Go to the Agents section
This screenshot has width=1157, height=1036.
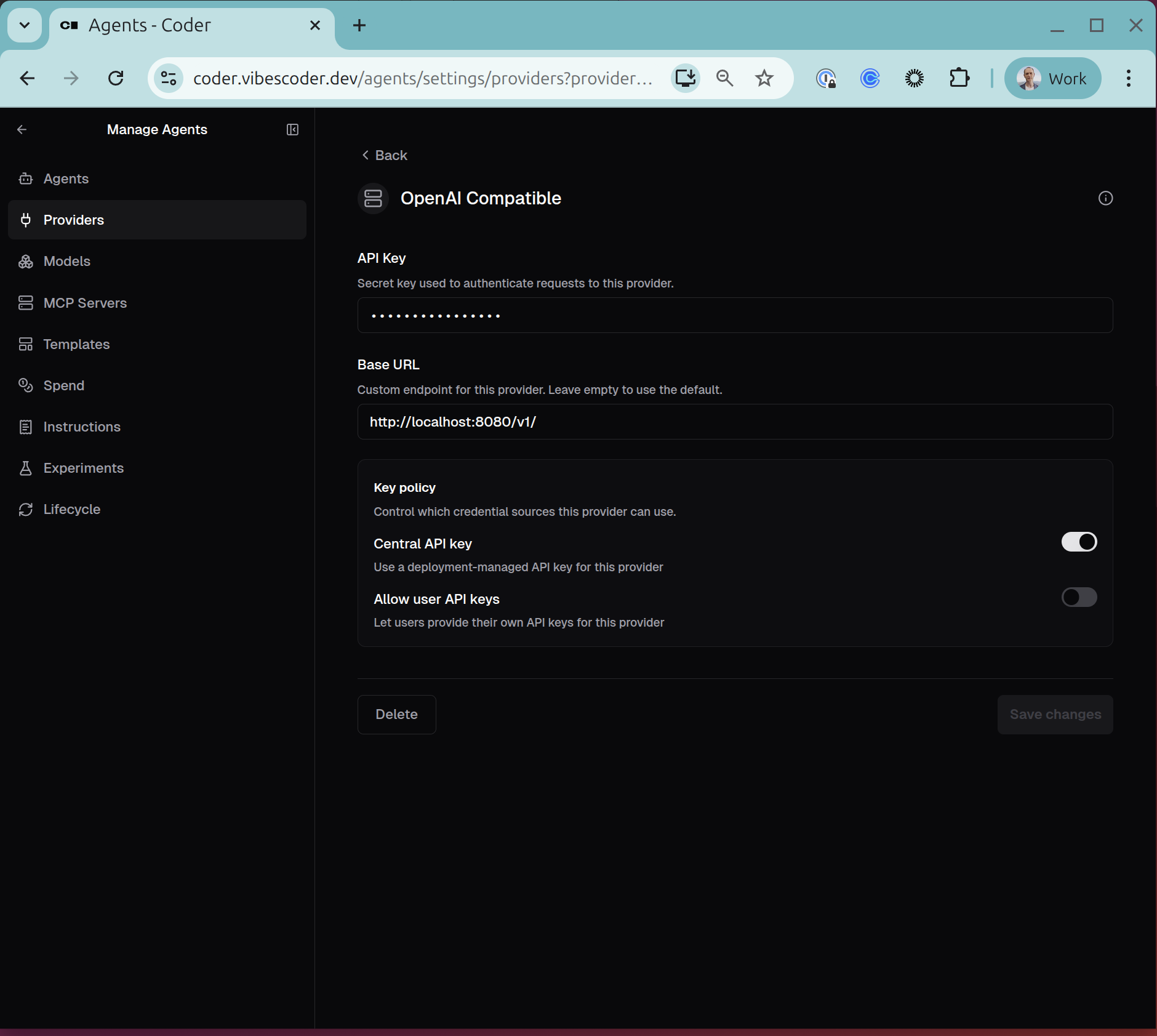point(157,179)
